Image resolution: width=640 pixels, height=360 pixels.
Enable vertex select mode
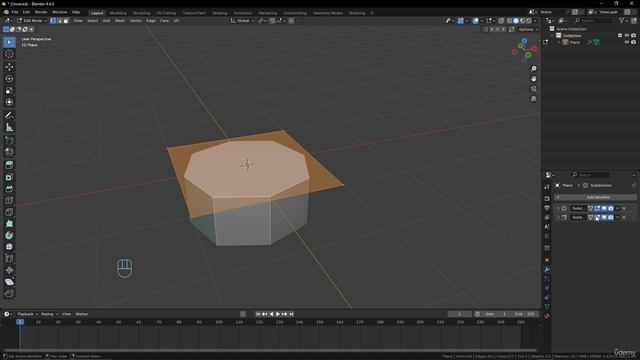click(x=53, y=20)
